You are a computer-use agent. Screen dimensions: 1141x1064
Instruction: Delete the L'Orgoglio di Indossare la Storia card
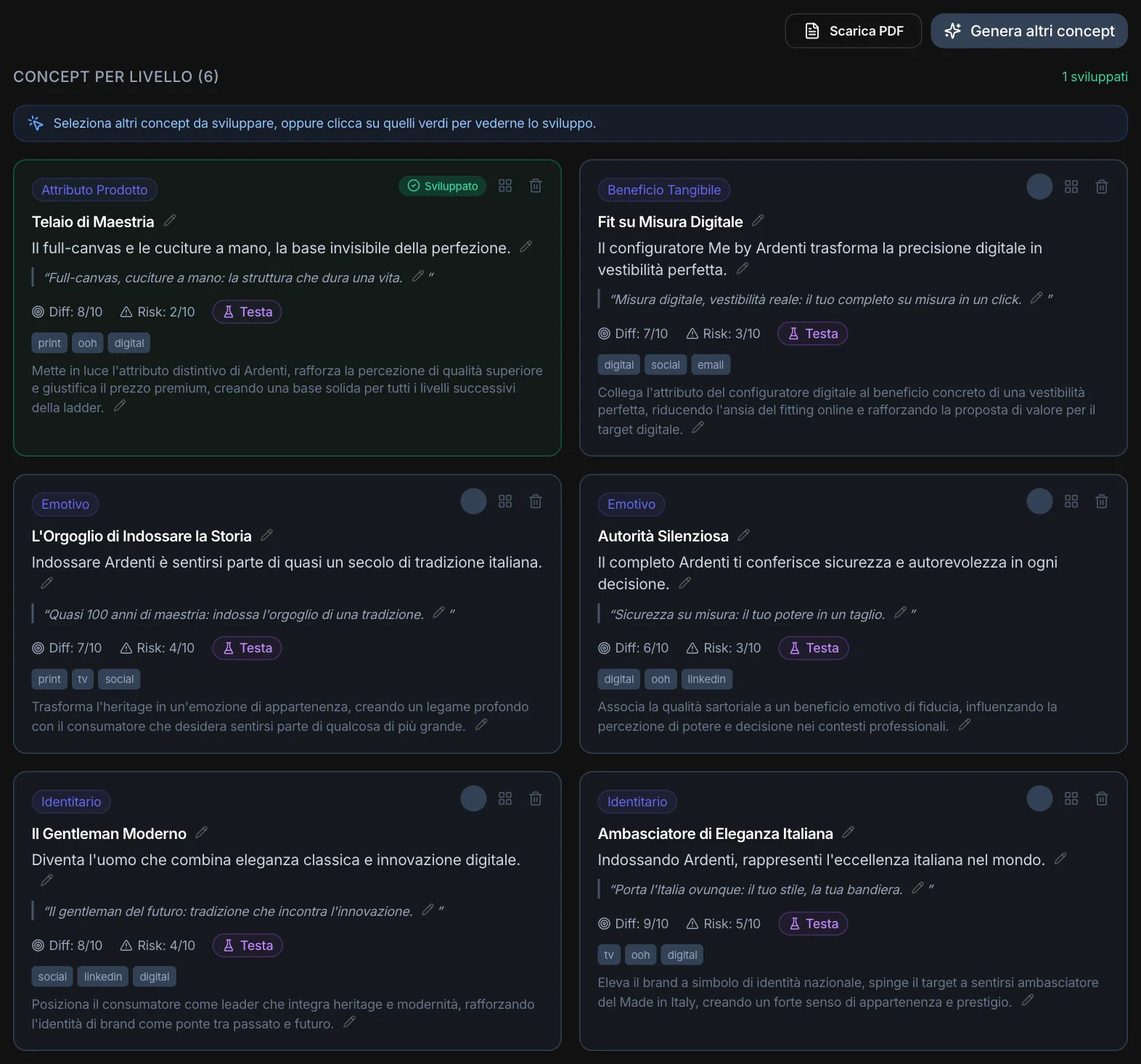(x=536, y=502)
